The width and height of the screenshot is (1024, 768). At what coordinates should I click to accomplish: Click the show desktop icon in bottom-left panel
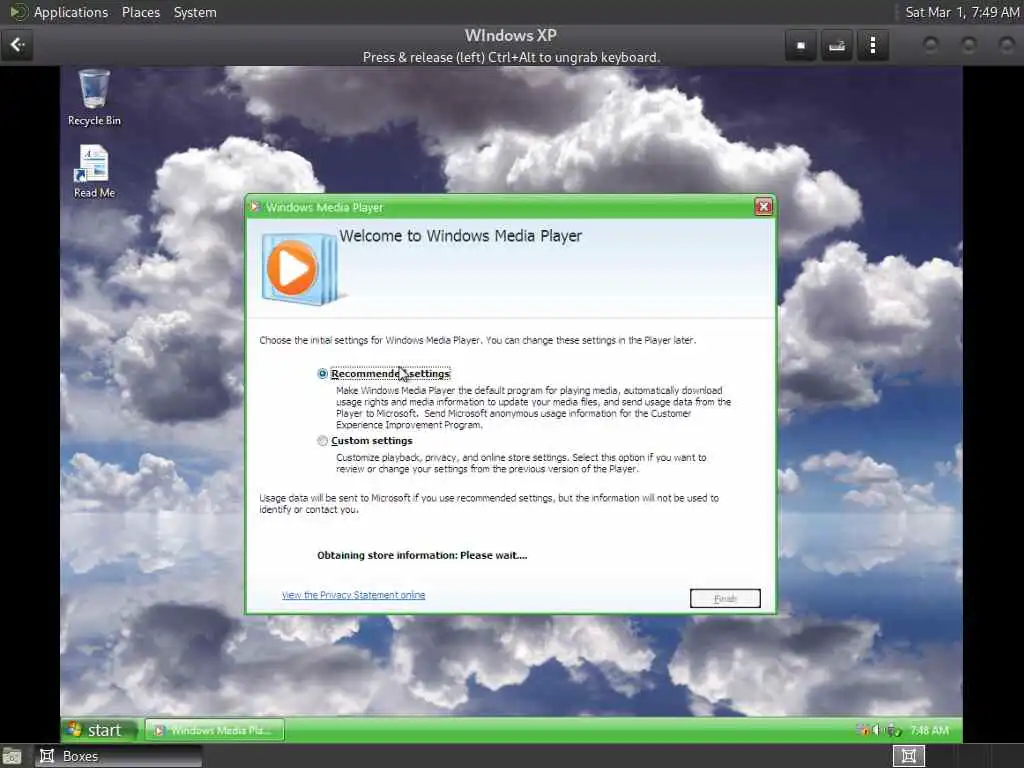(x=11, y=756)
